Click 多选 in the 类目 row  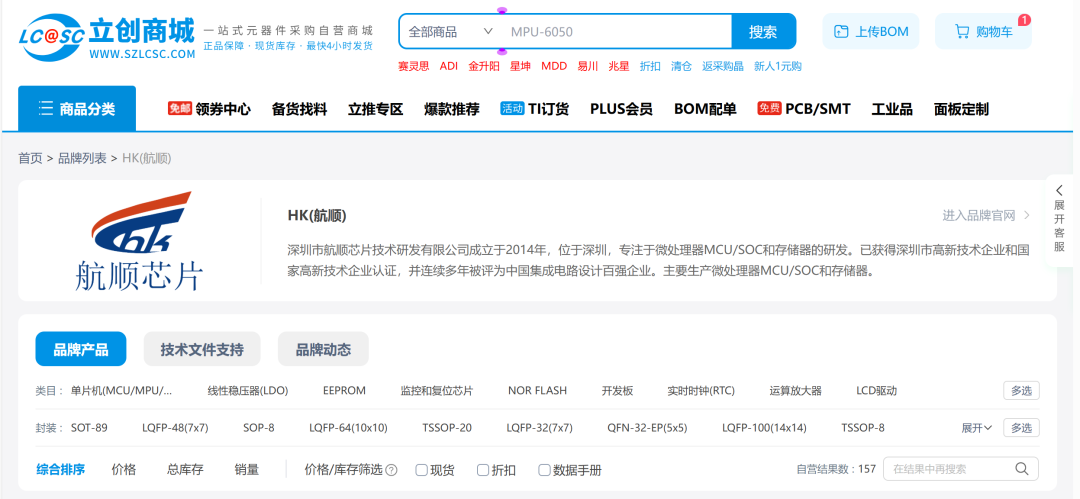tap(1021, 390)
